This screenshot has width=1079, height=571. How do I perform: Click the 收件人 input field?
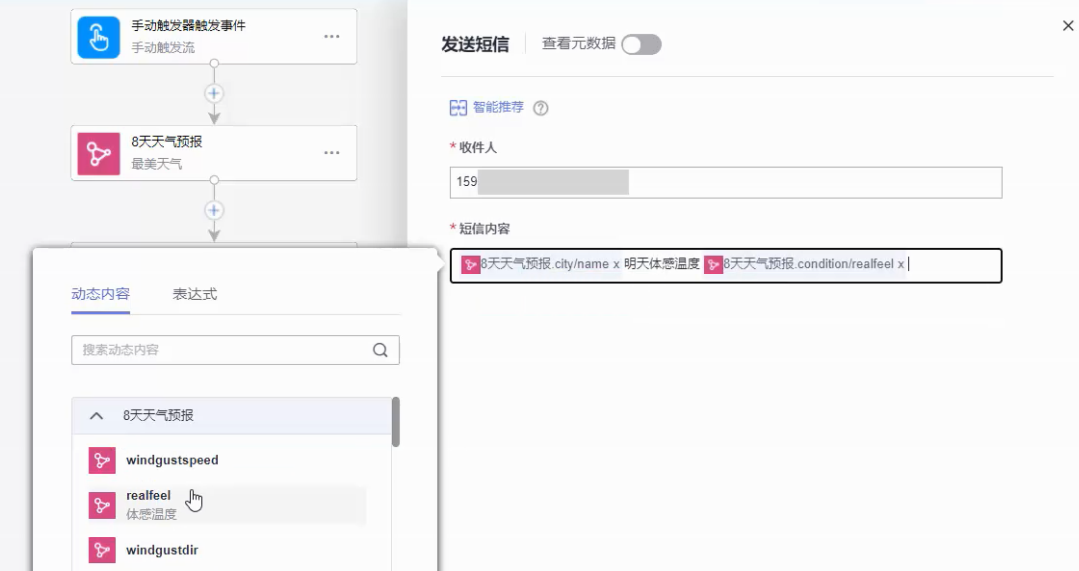pyautogui.click(x=726, y=182)
